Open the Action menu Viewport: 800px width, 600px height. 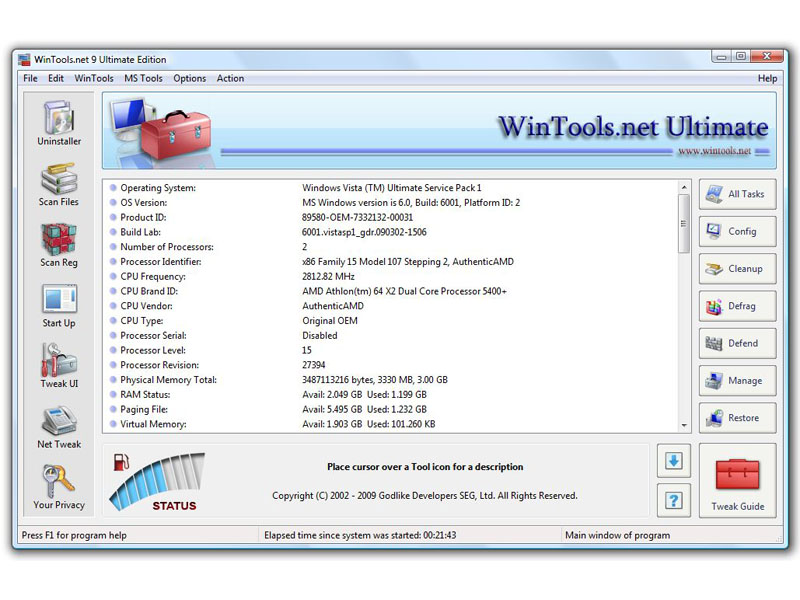(230, 78)
